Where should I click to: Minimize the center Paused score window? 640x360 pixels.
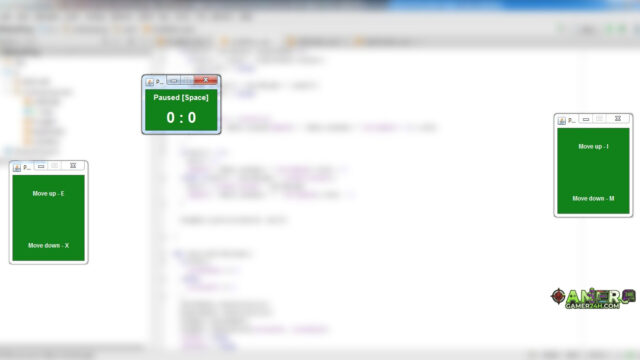[173, 80]
